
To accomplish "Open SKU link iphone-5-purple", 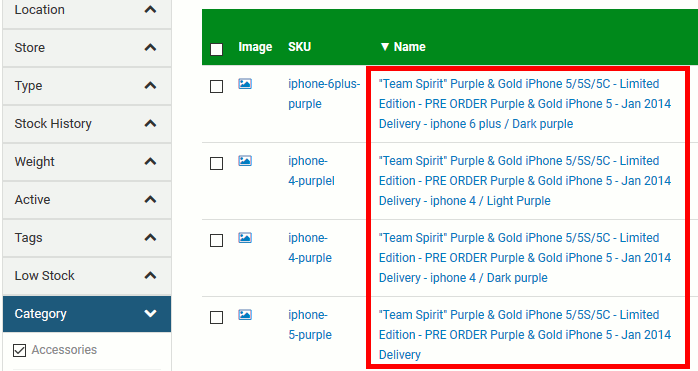I will coord(310,325).
